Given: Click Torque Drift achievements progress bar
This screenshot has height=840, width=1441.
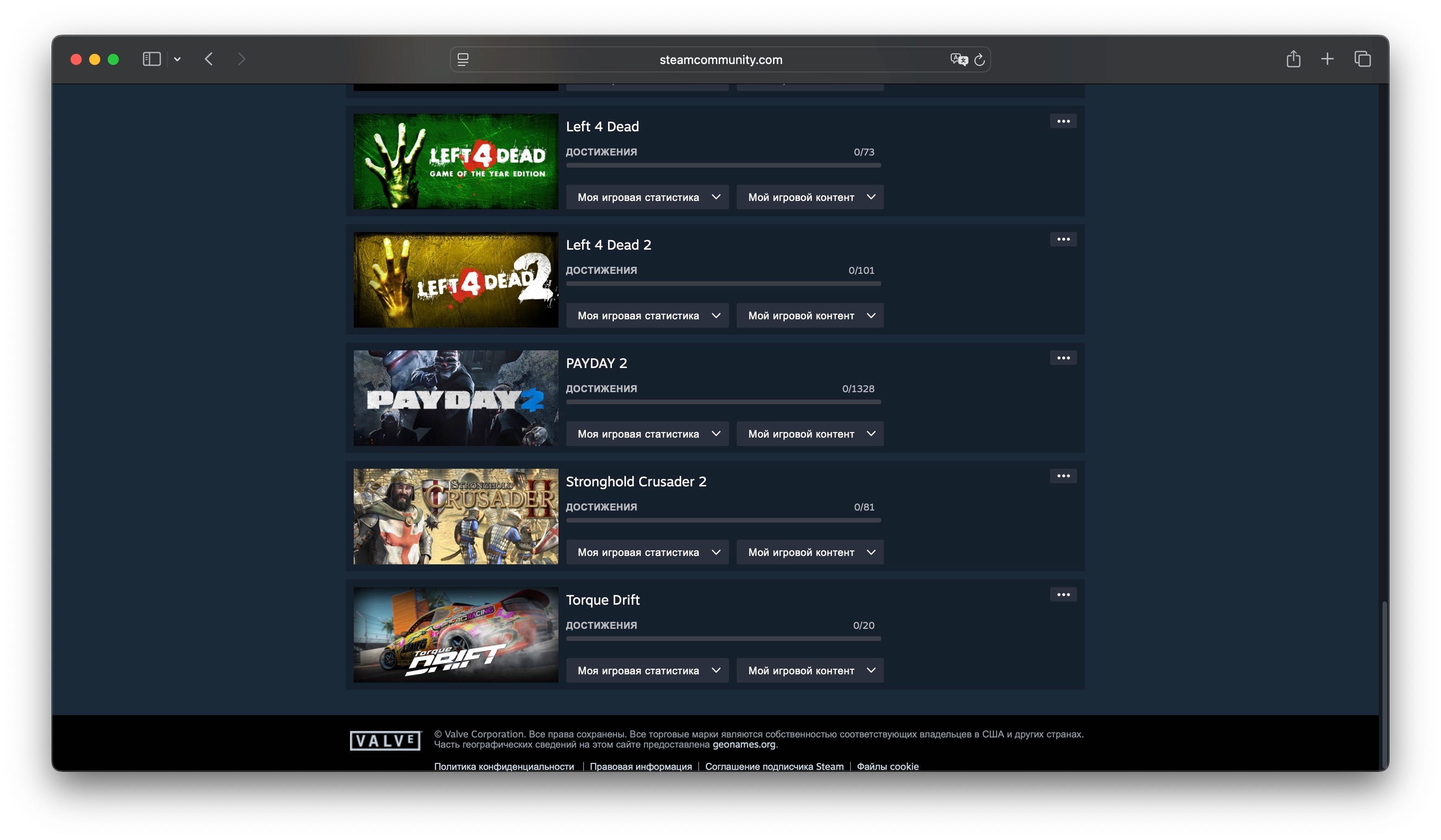Looking at the screenshot, I should coord(723,639).
